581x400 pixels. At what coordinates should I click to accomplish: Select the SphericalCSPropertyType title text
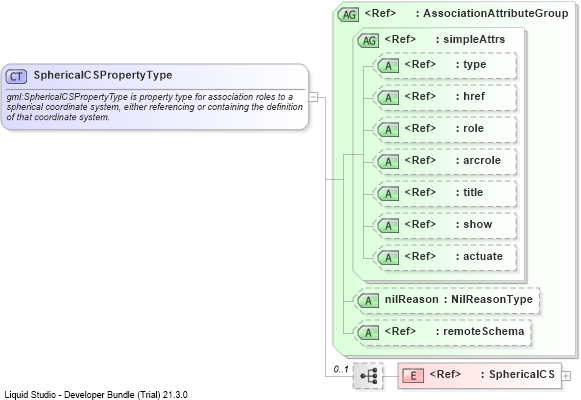pyautogui.click(x=103, y=75)
